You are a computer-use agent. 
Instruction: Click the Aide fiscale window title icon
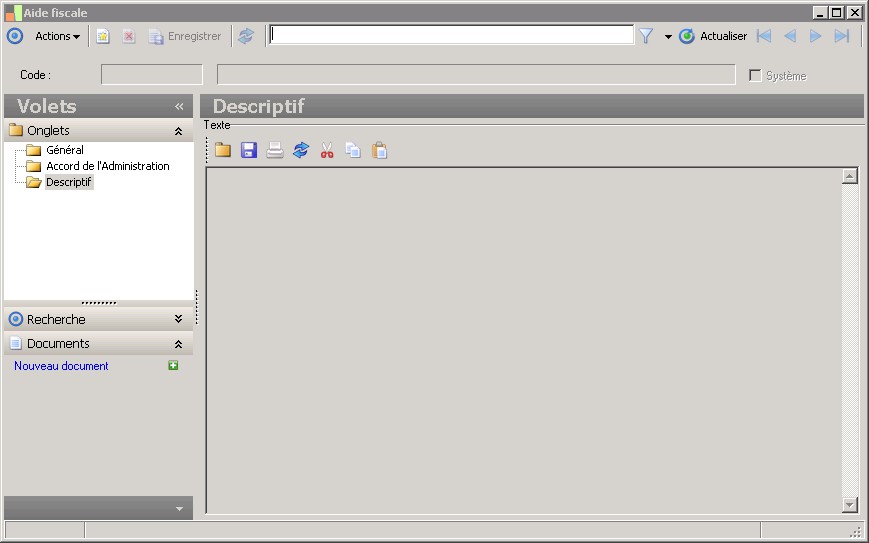tap(13, 13)
